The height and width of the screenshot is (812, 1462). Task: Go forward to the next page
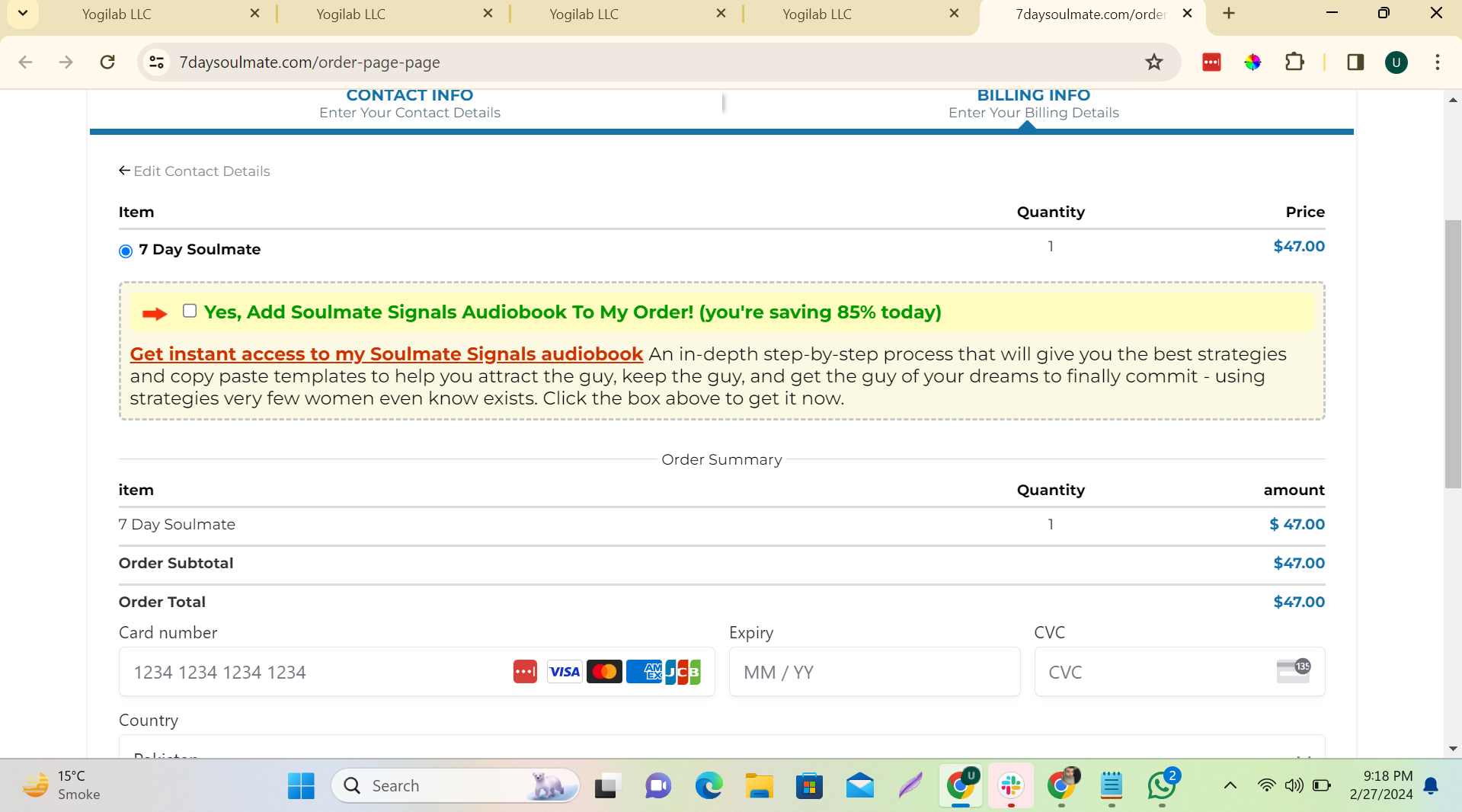coord(66,62)
